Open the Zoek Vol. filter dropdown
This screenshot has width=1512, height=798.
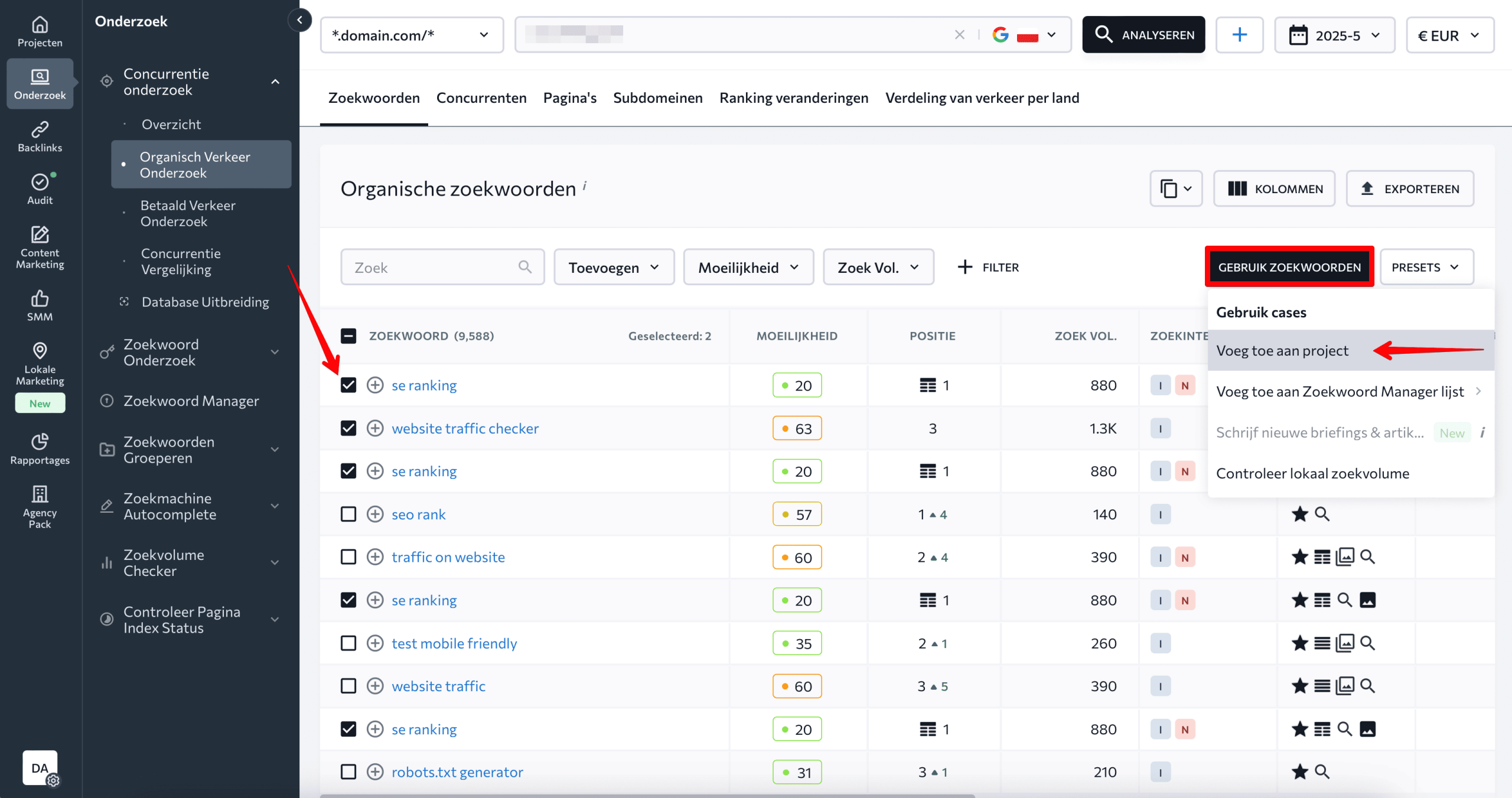tap(879, 267)
